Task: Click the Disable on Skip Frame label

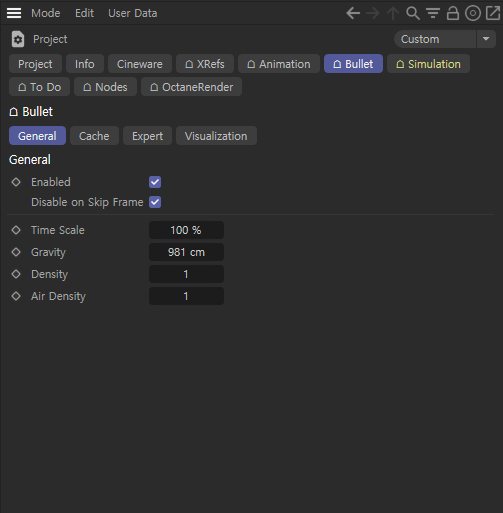Action: click(x=87, y=202)
